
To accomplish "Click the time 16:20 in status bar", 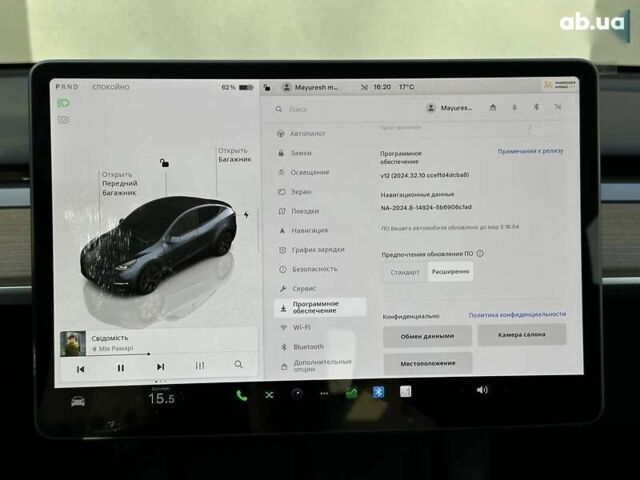I will pyautogui.click(x=382, y=87).
